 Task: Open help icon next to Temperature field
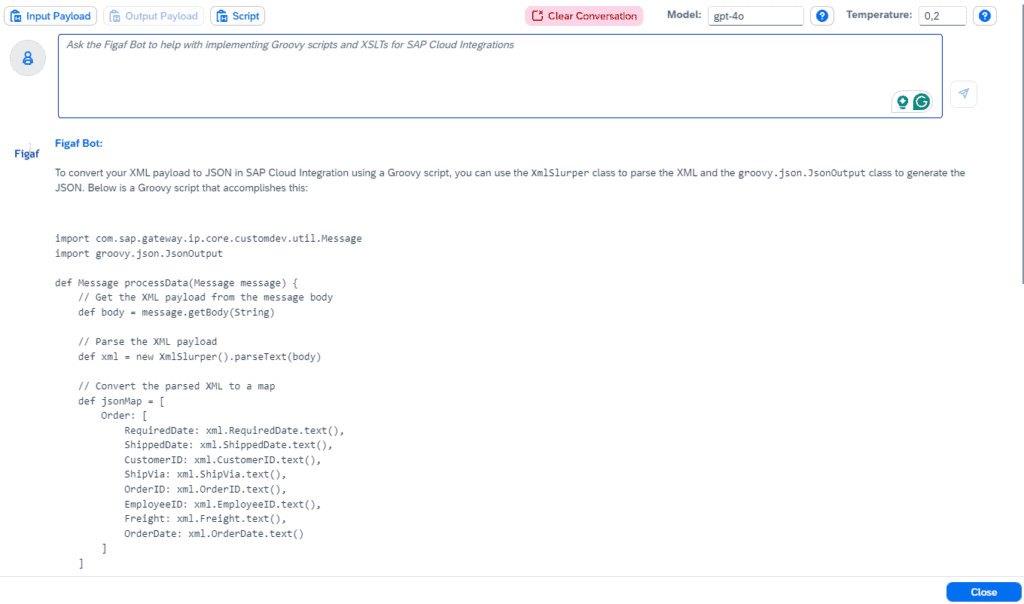[985, 16]
